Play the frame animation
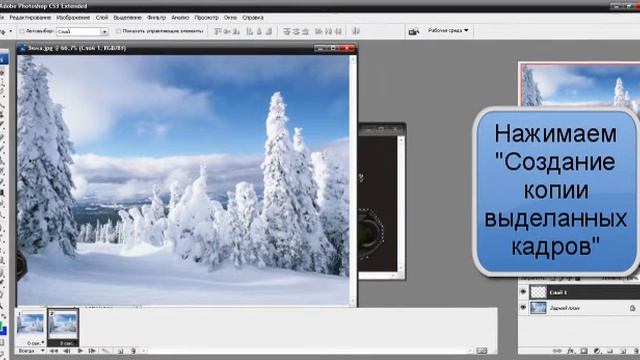This screenshot has width=640, height=360. (x=80, y=351)
